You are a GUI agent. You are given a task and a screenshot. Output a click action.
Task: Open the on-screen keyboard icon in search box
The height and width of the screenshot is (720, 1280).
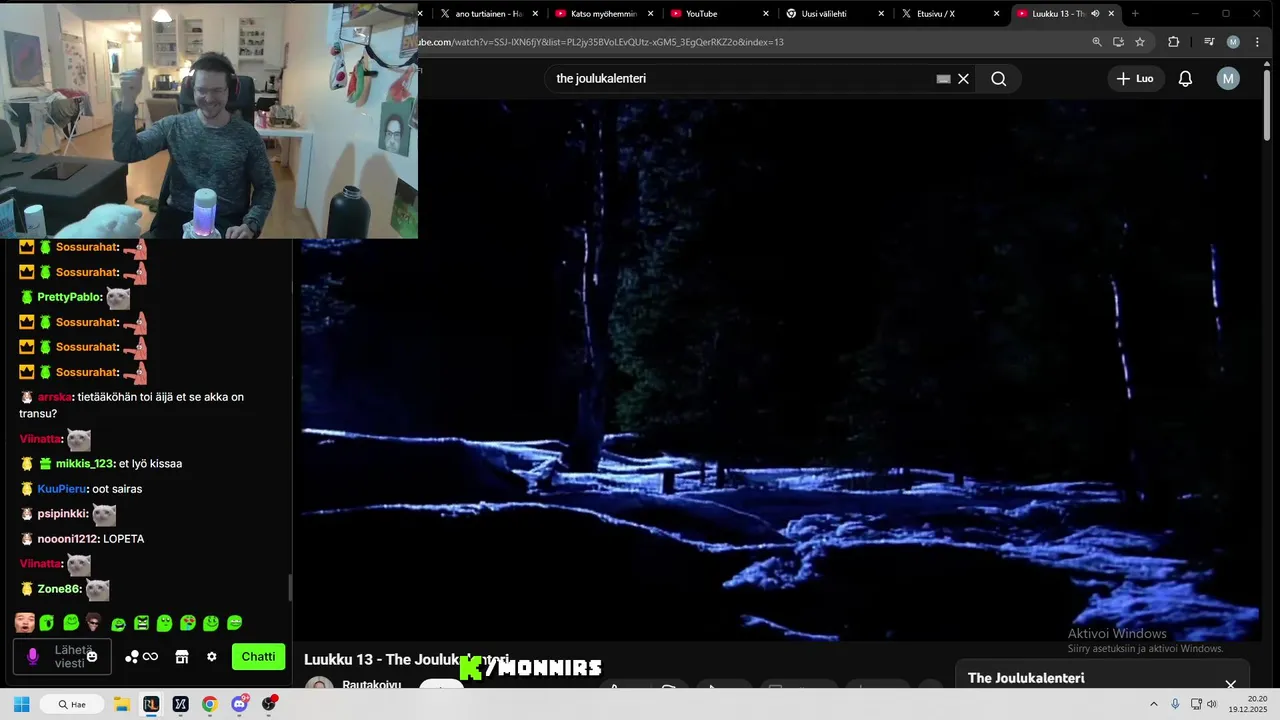click(x=943, y=79)
